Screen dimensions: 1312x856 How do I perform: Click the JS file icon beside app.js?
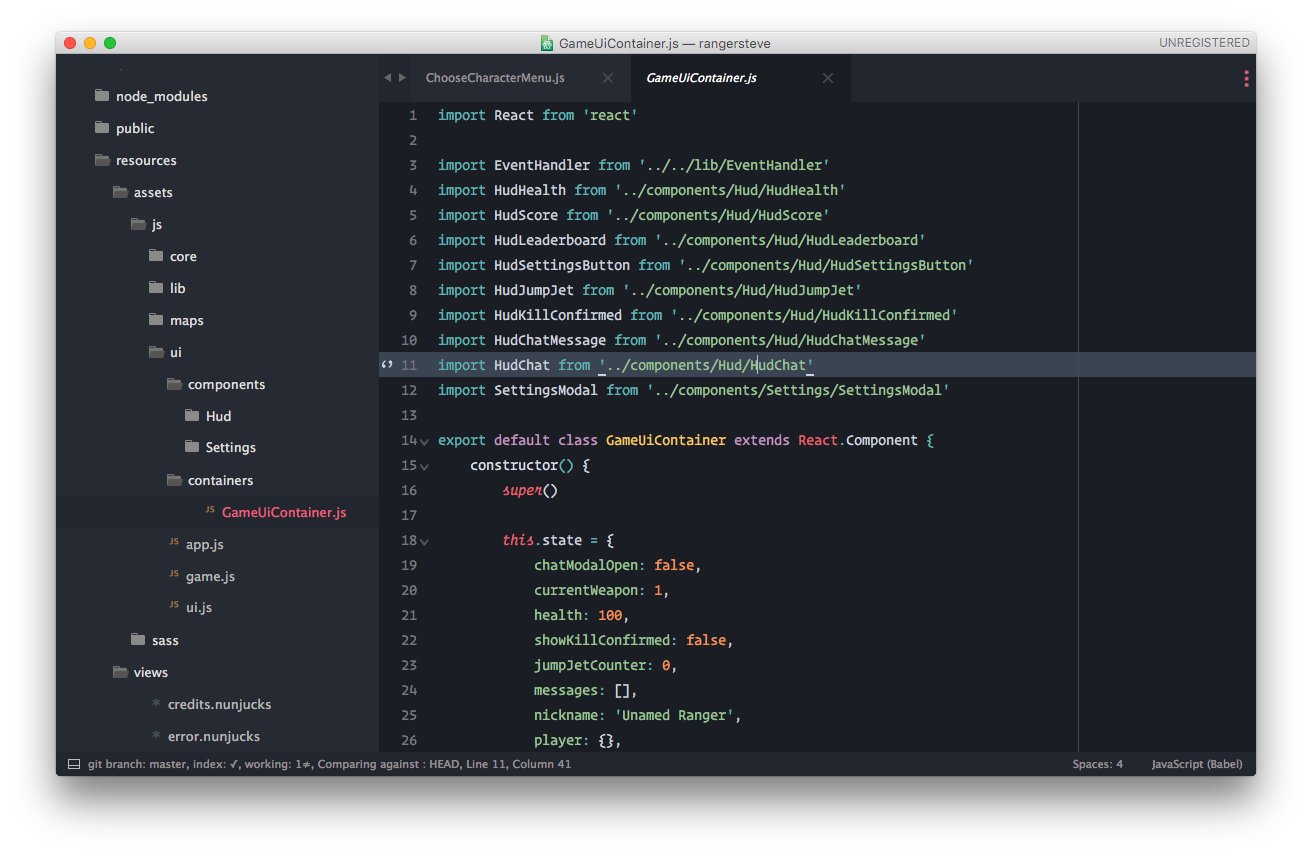click(174, 543)
